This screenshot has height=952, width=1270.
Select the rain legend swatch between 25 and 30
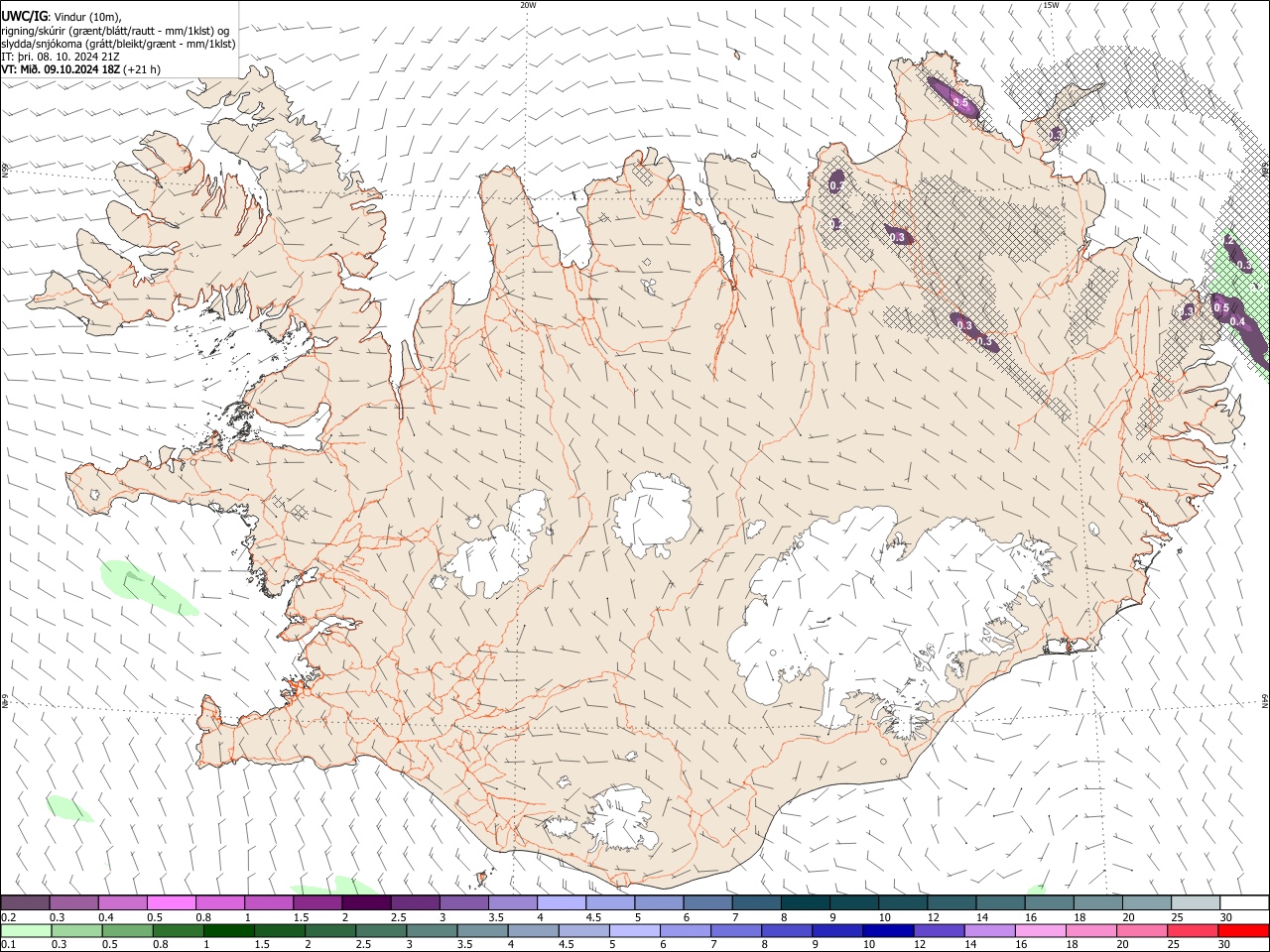click(1192, 930)
